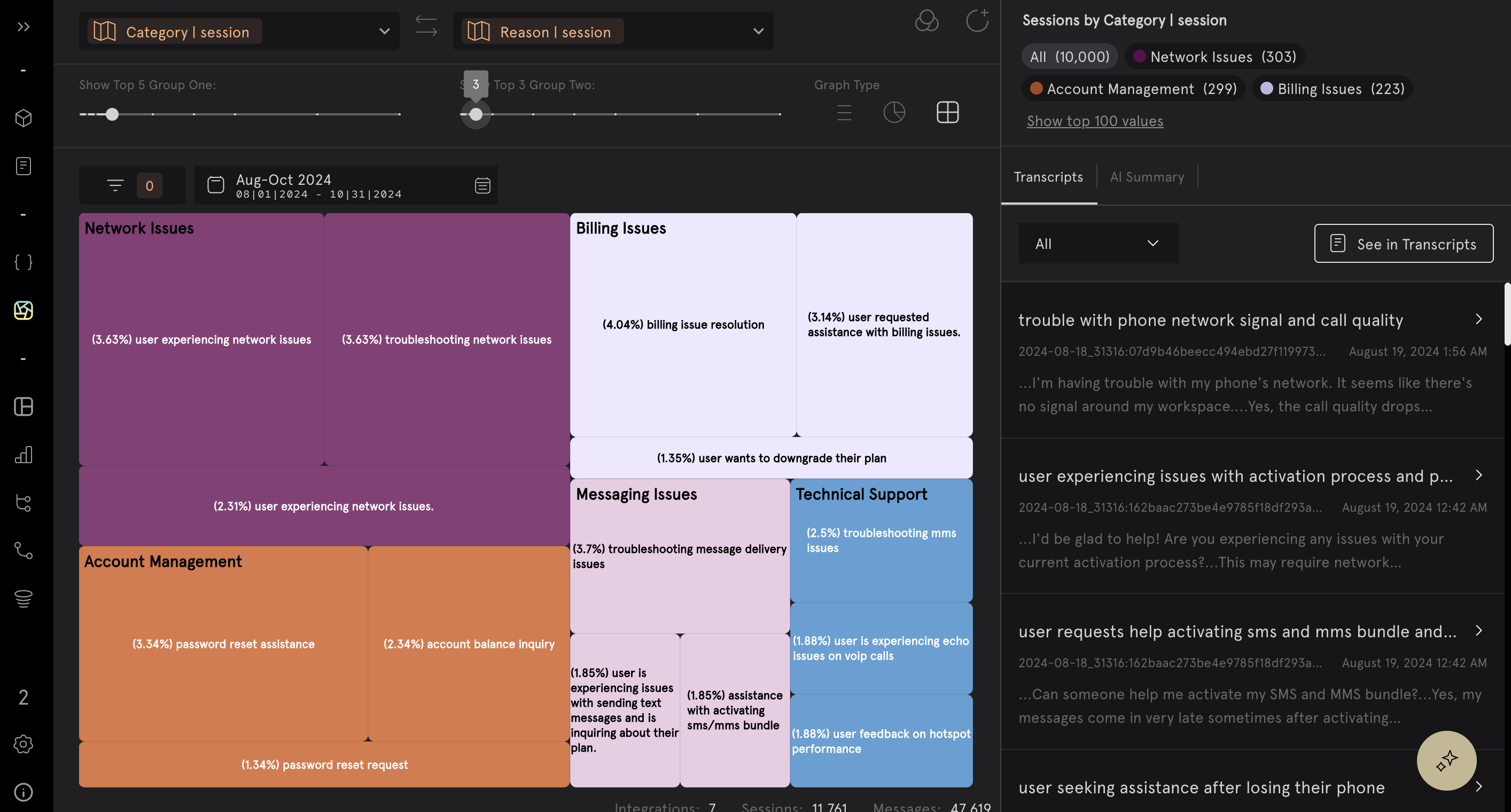The image size is (1511, 812).
Task: Select hotspot performance feedback tile
Action: tap(881, 741)
